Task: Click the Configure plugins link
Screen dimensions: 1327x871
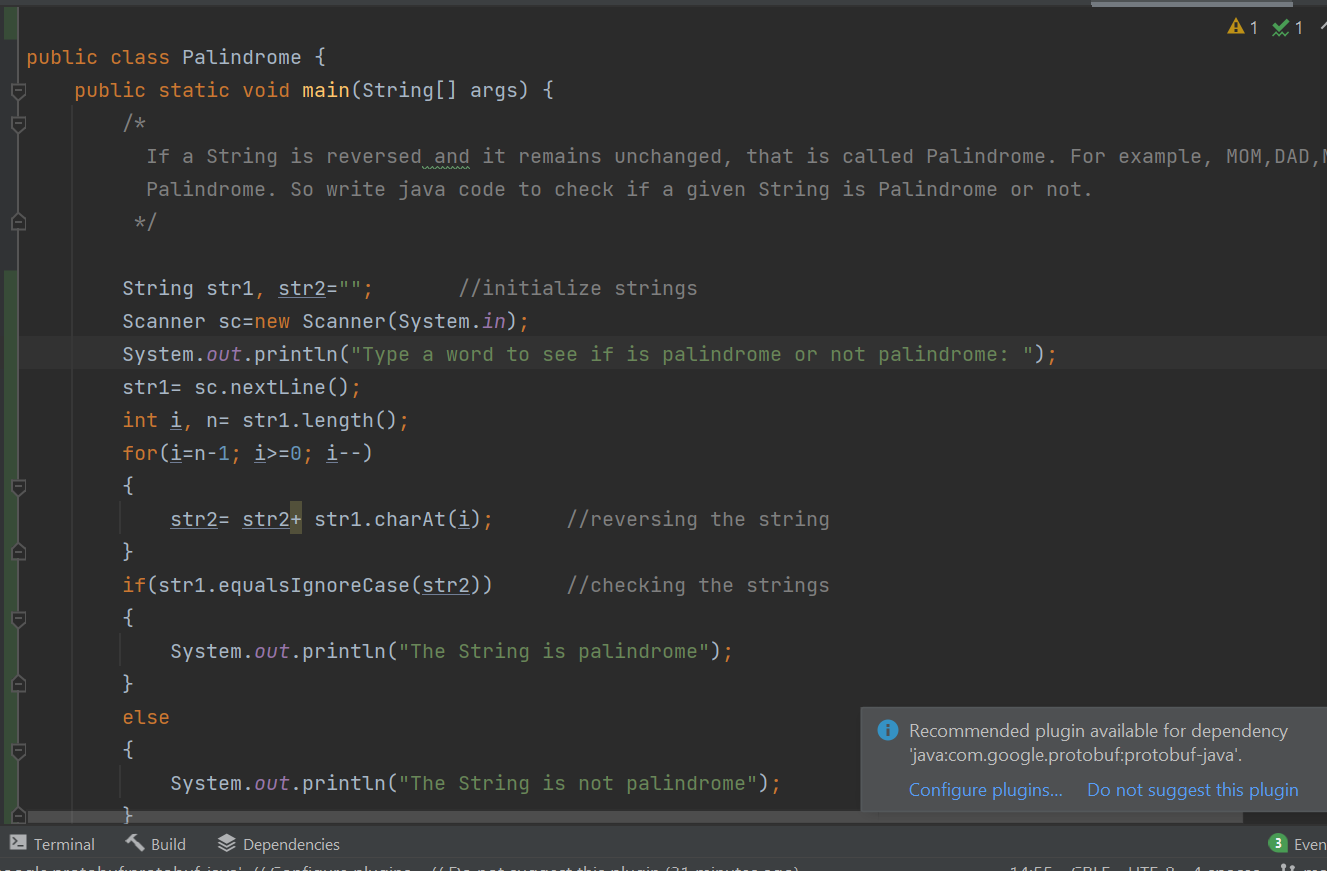Action: pos(985,789)
